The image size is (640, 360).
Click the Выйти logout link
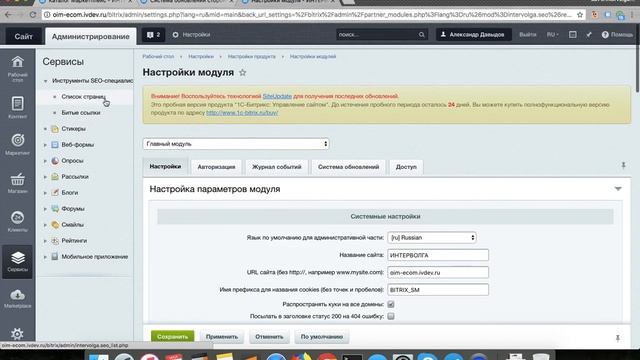click(528, 35)
